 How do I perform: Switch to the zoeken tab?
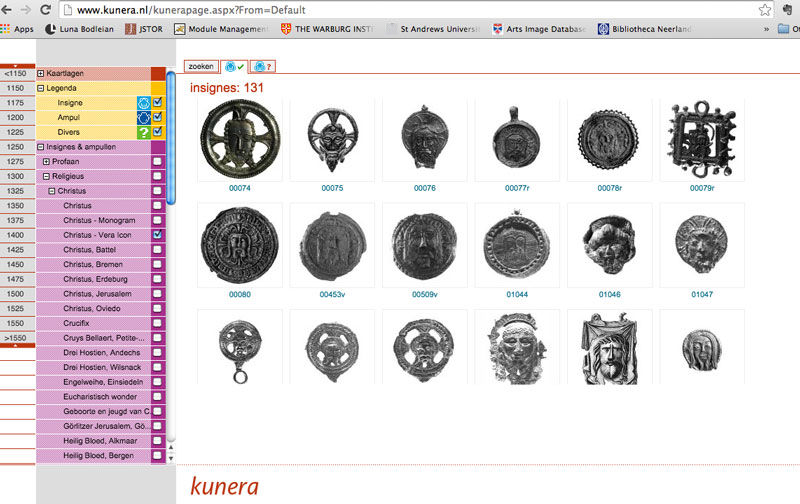[202, 66]
